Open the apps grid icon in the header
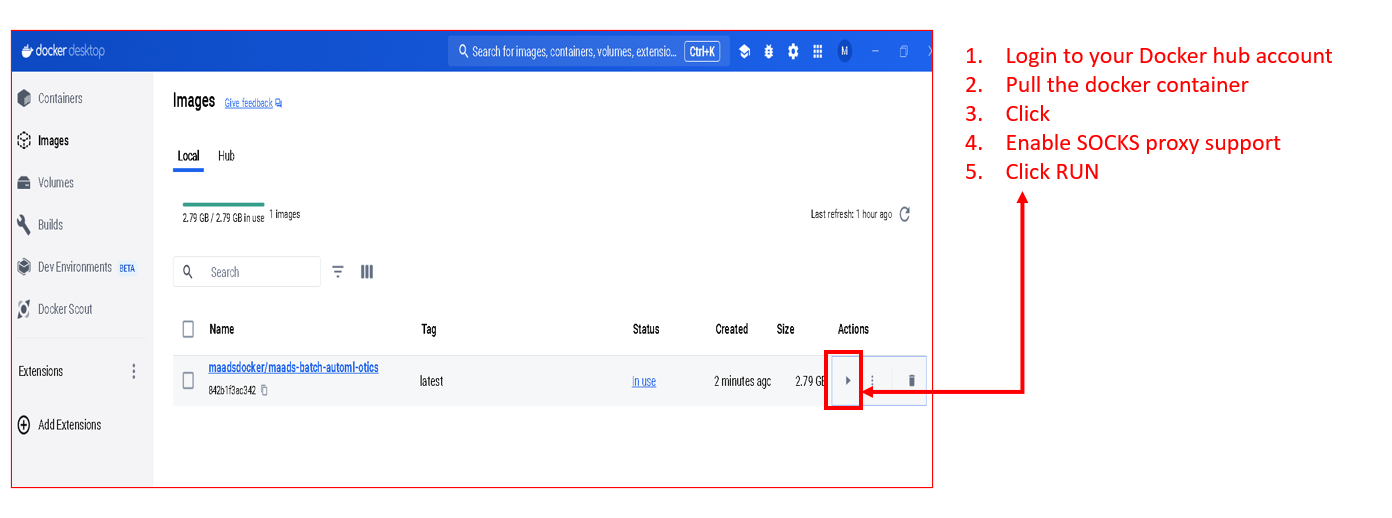The image size is (1392, 518). click(817, 51)
